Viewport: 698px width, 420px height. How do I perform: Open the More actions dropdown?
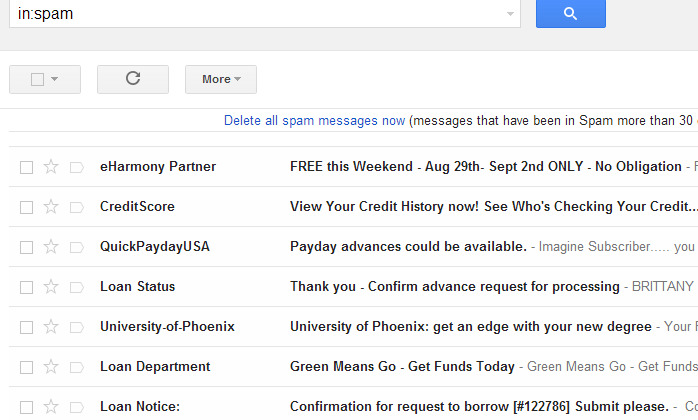tap(221, 79)
